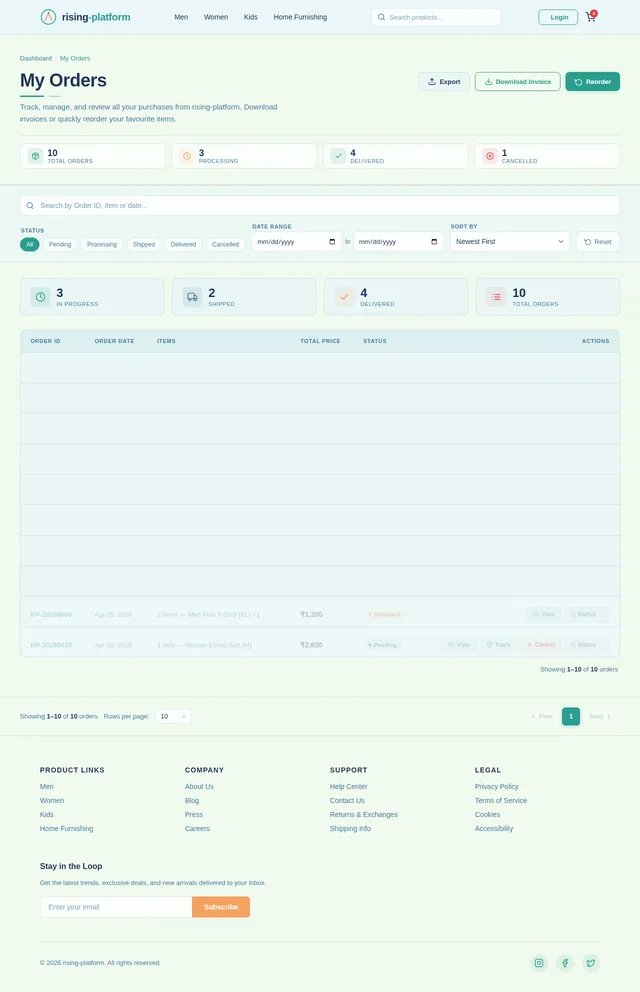Open the Home Furnishing navigation menu
This screenshot has width=640, height=992.
[x=300, y=17]
